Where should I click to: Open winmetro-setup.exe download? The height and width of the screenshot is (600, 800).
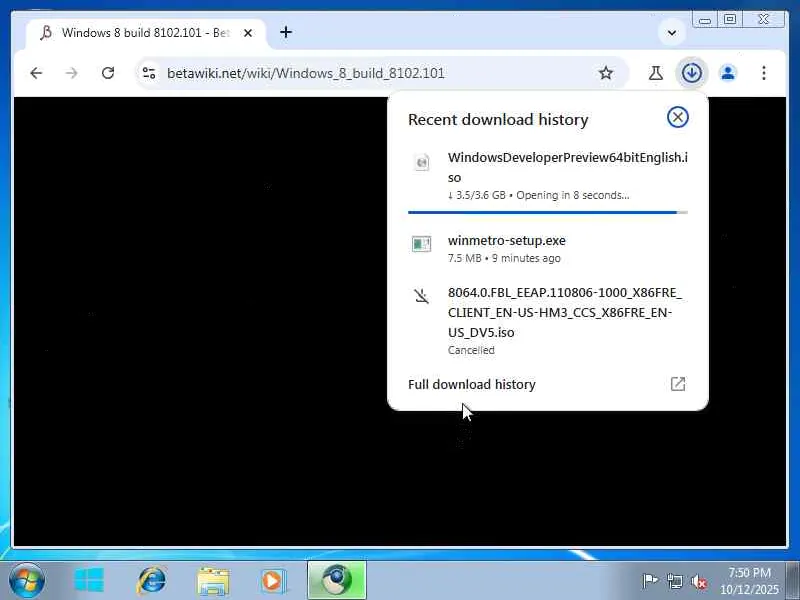coord(548,248)
